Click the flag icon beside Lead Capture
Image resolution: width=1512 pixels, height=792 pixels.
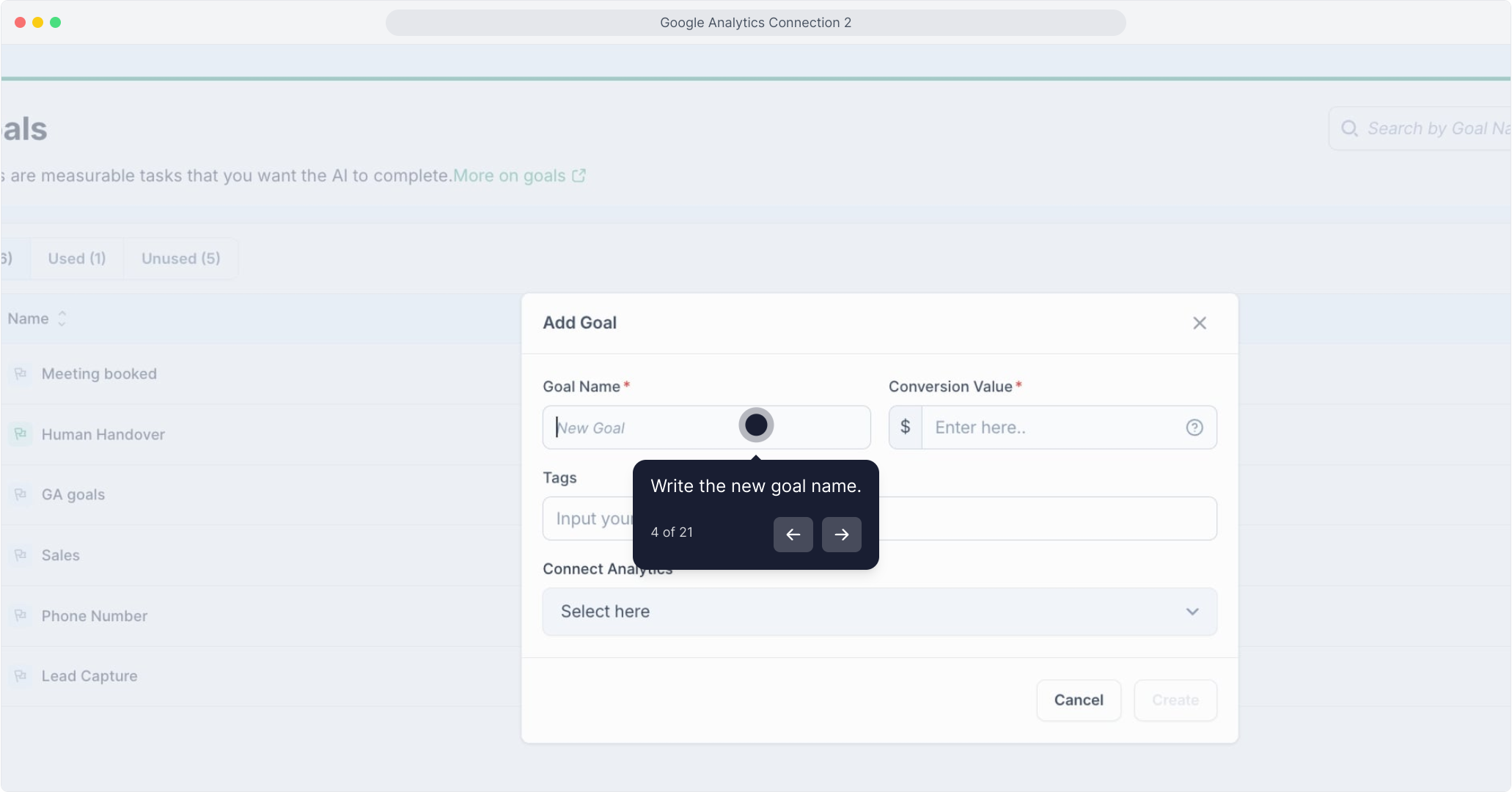pyautogui.click(x=21, y=675)
